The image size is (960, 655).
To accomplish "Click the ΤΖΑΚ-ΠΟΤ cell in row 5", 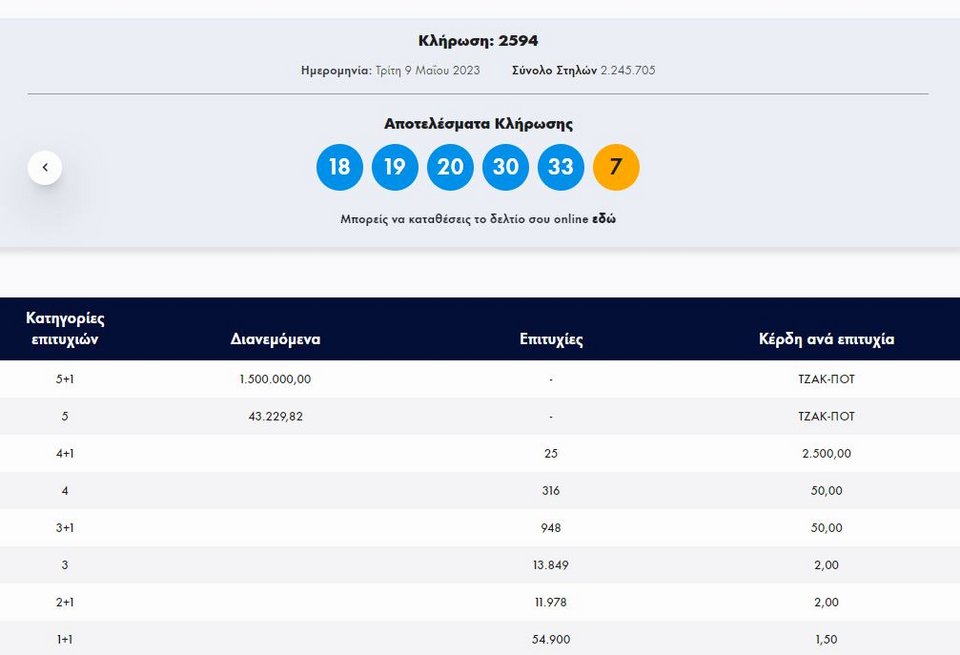I will (827, 416).
